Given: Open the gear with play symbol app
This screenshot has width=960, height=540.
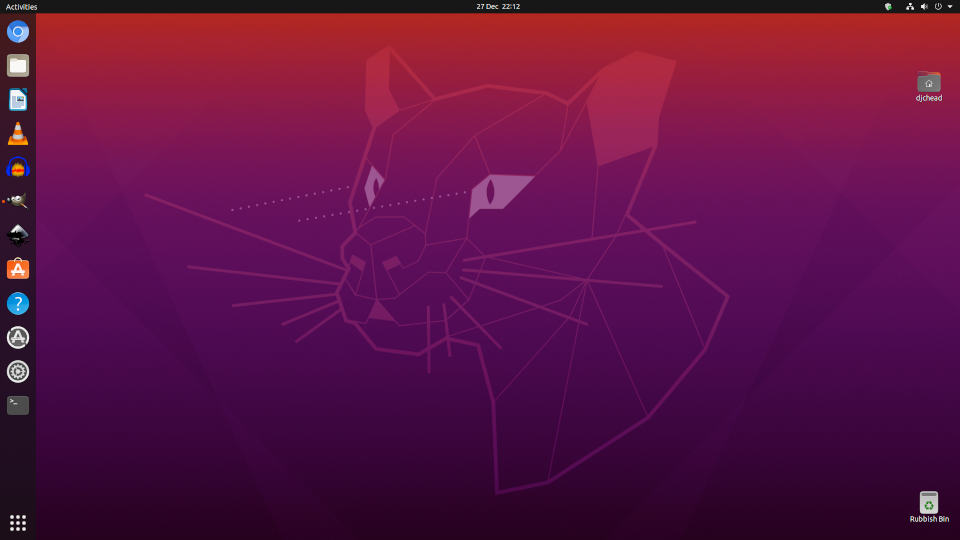Looking at the screenshot, I should coord(18,372).
